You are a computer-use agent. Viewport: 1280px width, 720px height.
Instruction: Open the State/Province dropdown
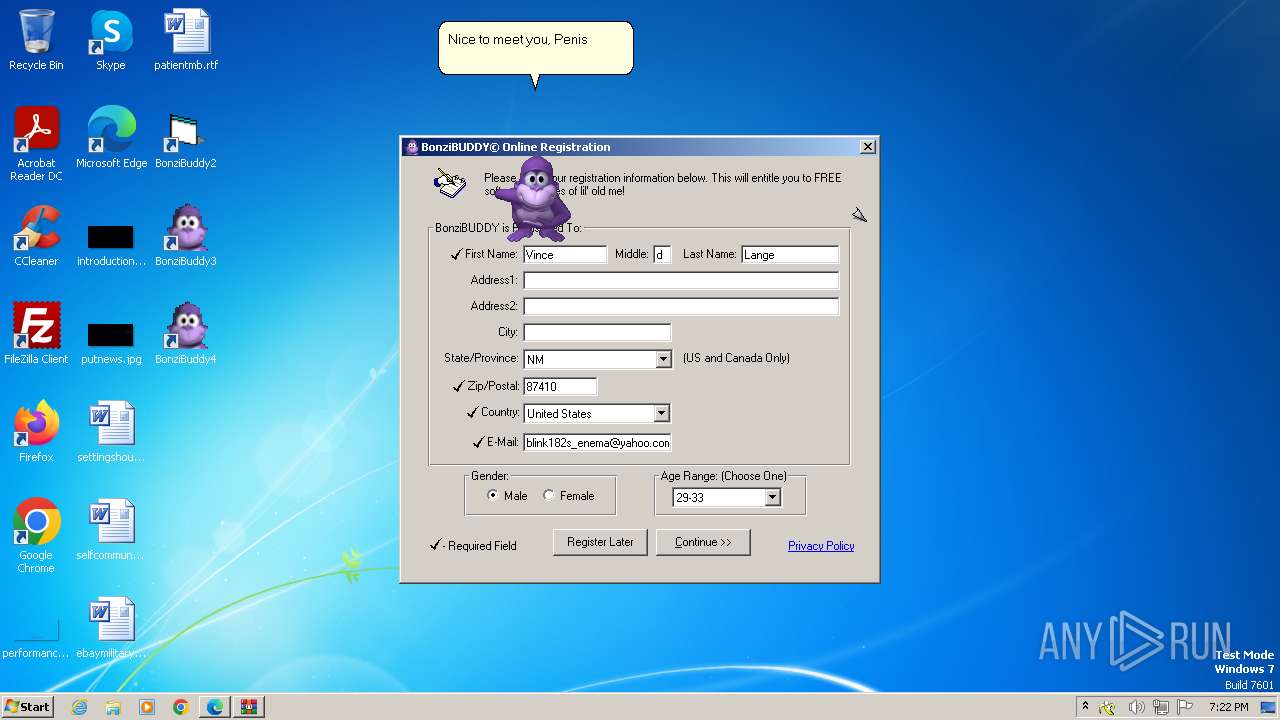click(x=663, y=359)
